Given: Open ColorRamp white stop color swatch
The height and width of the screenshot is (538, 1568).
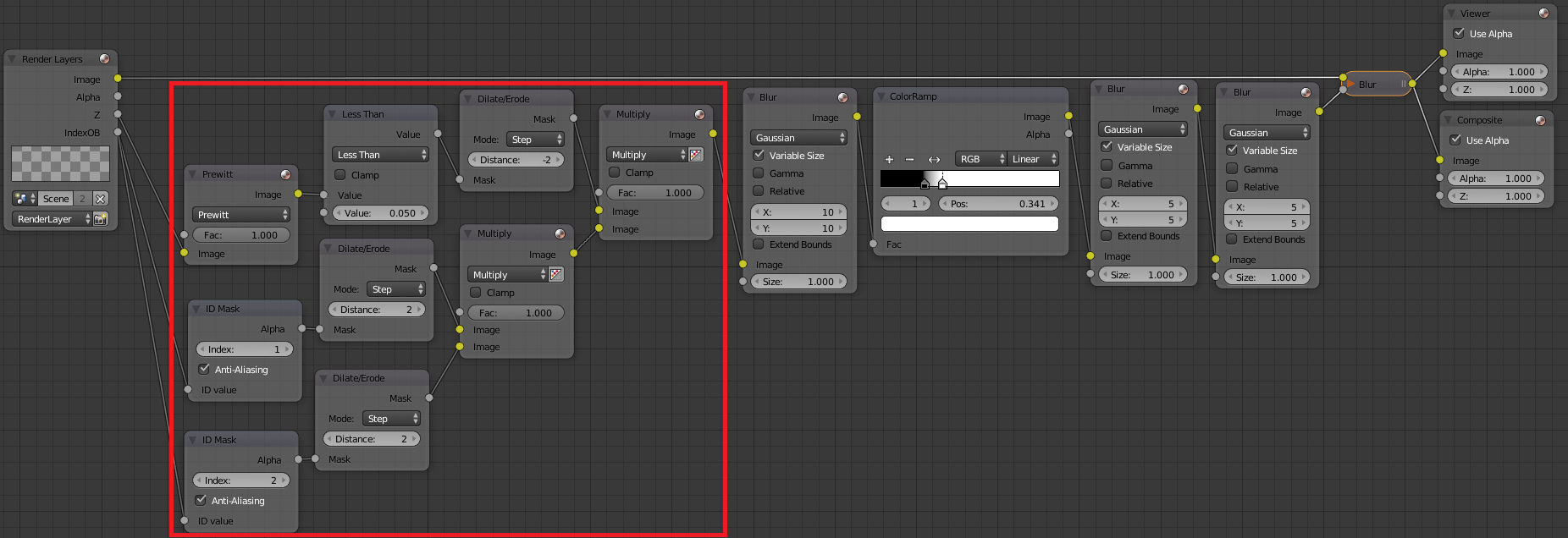Looking at the screenshot, I should (969, 223).
